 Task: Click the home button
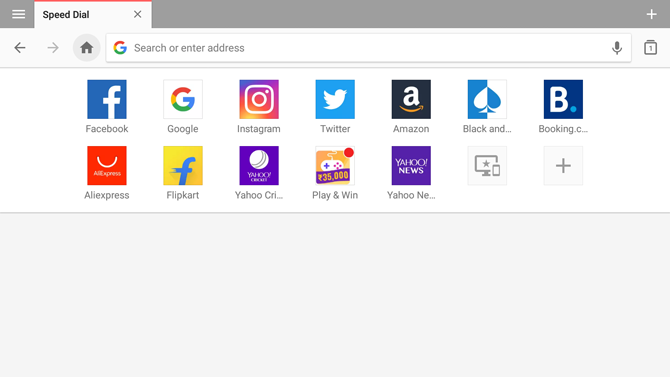(86, 47)
